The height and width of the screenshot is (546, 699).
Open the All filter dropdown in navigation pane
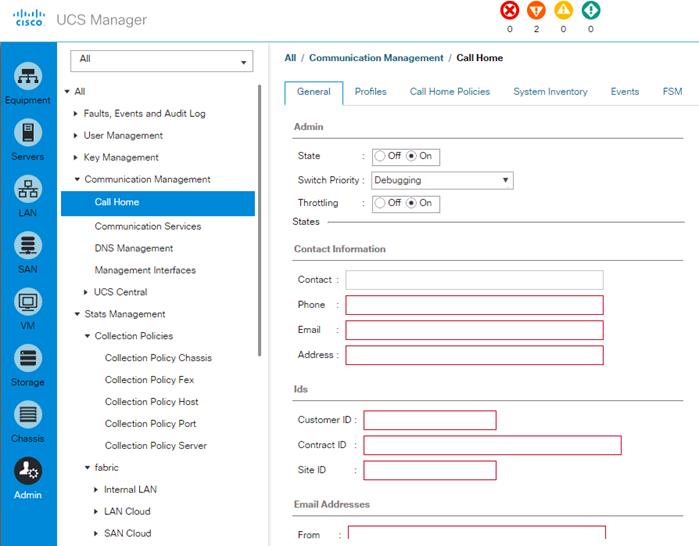click(161, 61)
